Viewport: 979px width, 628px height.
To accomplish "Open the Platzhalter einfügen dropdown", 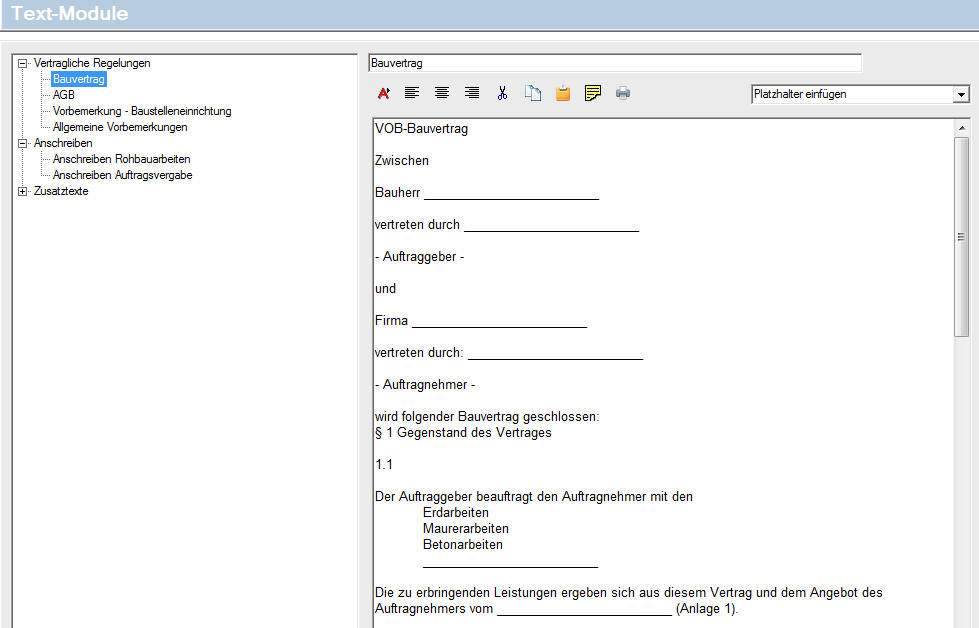I will [960, 93].
